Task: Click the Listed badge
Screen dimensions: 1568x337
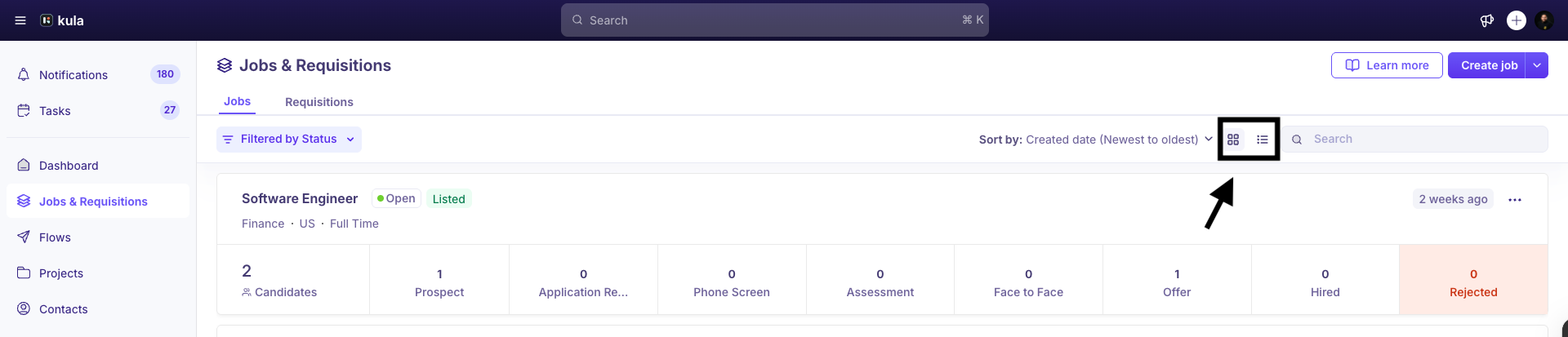Action: tap(448, 199)
